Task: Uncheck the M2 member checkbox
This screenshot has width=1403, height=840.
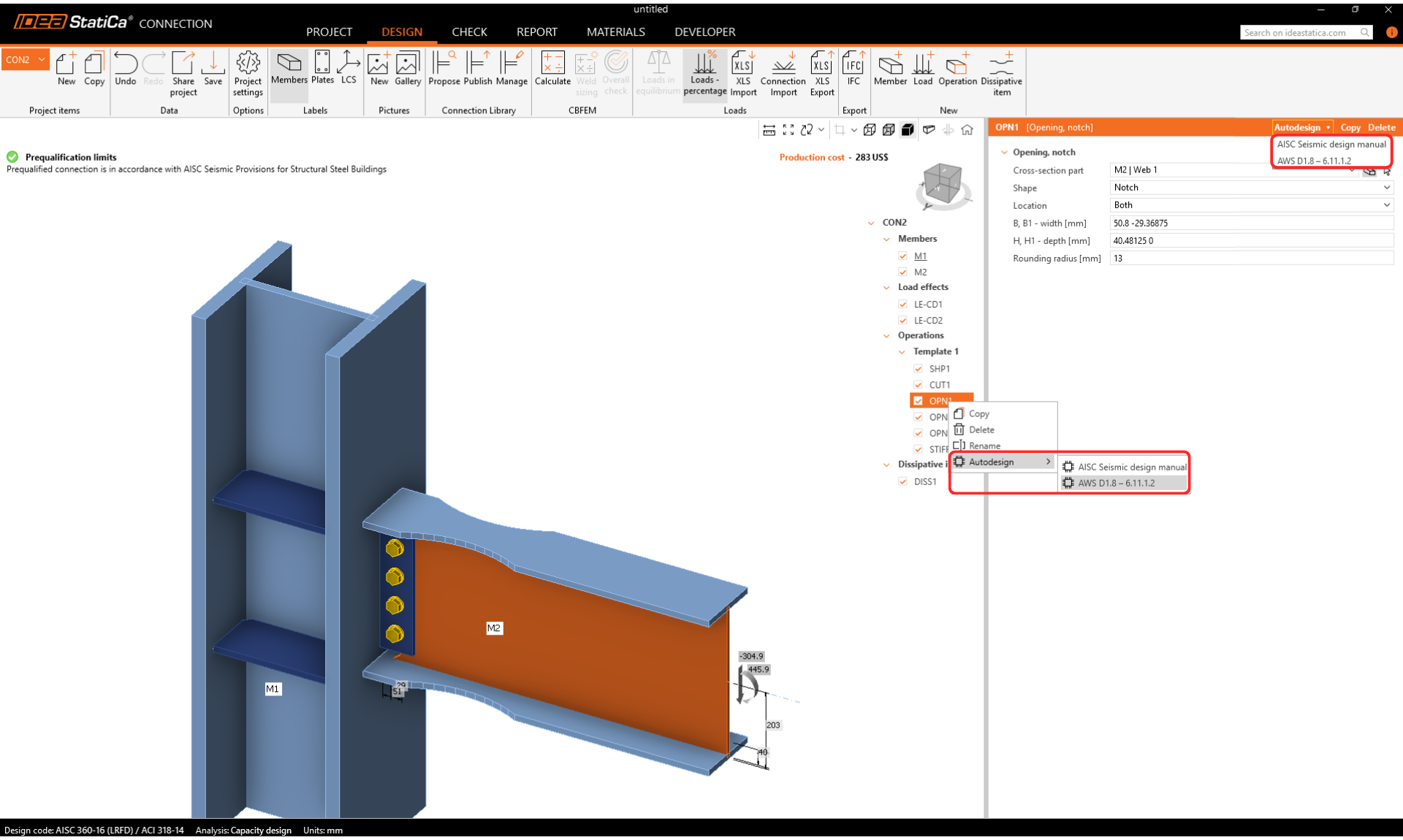Action: click(x=903, y=272)
